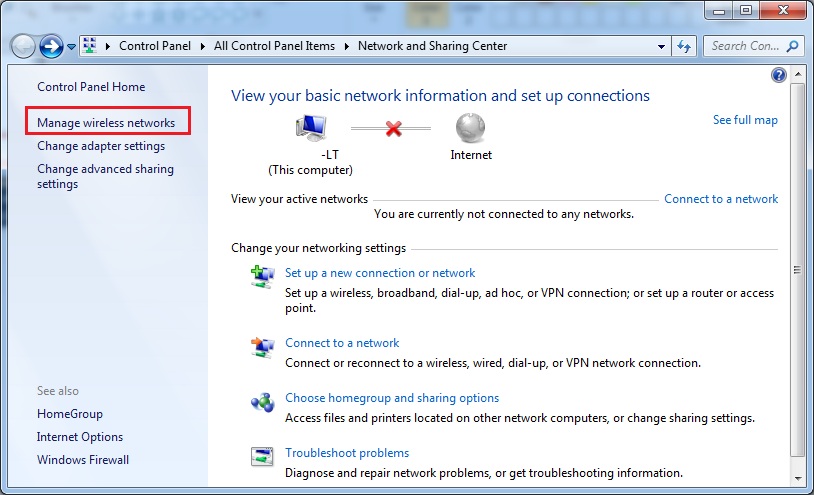
Task: Select the Control Panel breadcrumb
Action: pyautogui.click(x=155, y=46)
